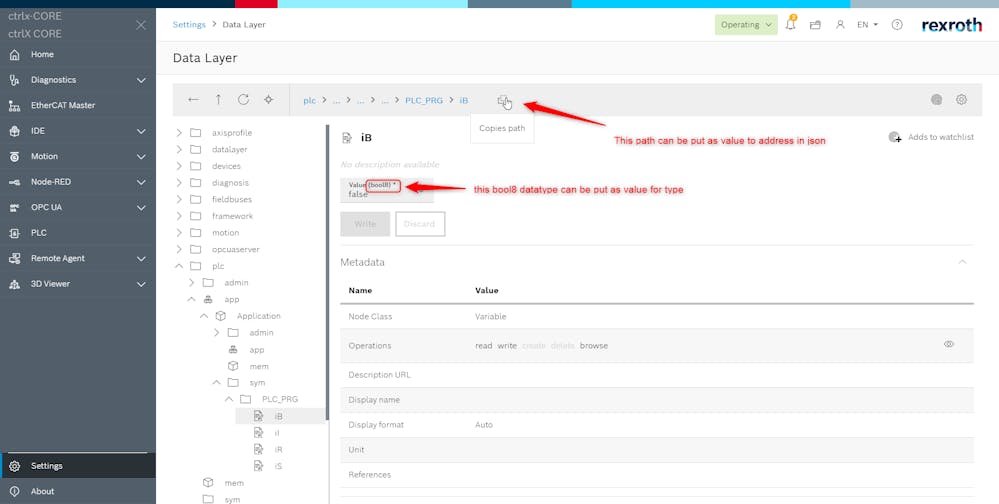Click the PLC_PRG breadcrumb in path bar
This screenshot has width=999, height=504.
(x=424, y=101)
